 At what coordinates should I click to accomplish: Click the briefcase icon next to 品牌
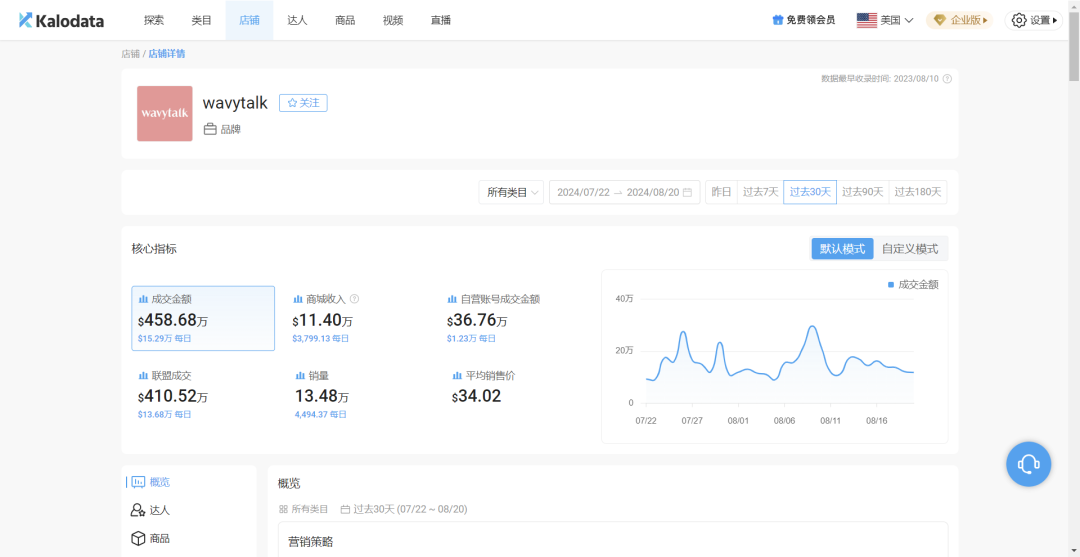click(210, 129)
